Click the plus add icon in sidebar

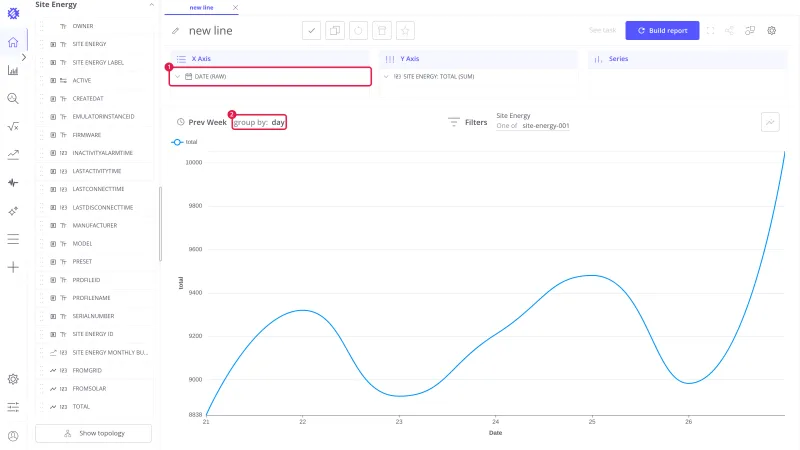click(x=13, y=267)
